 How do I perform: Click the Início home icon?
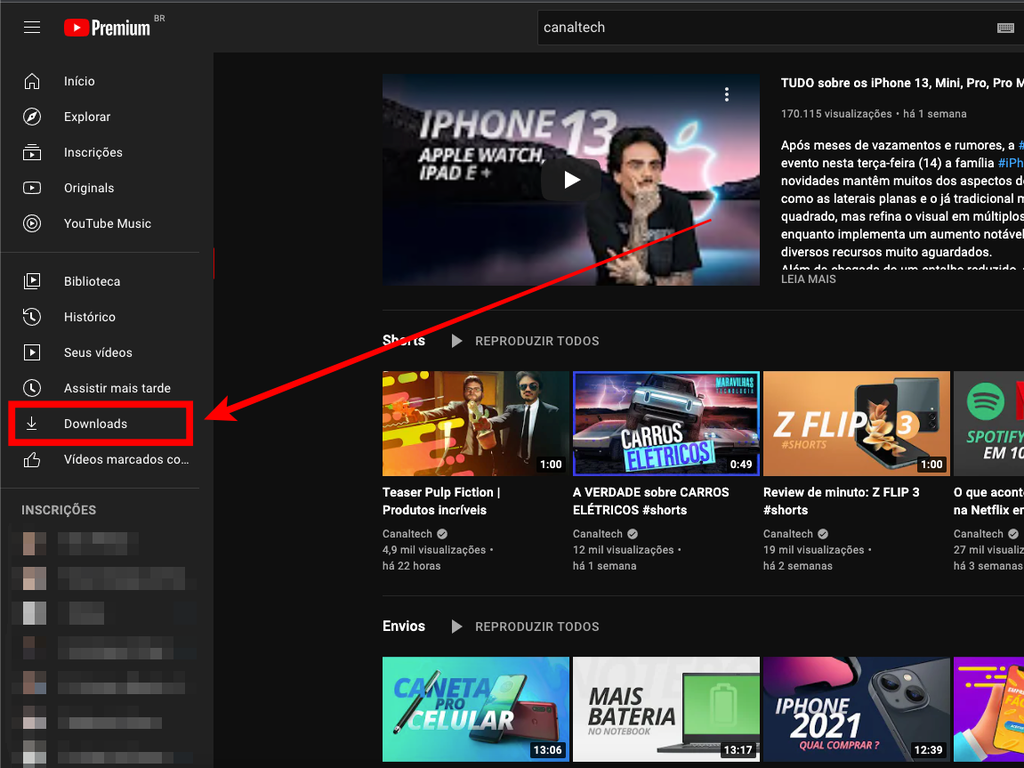point(32,81)
